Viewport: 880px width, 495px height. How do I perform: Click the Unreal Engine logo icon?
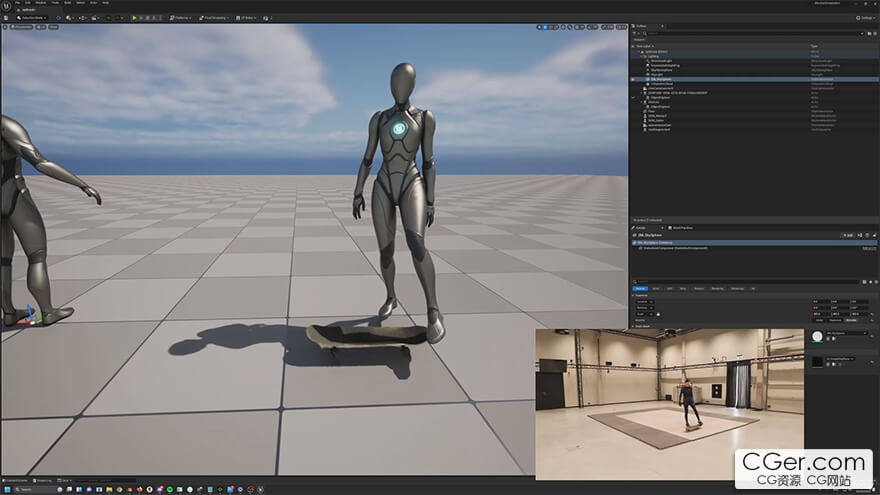pos(7,6)
